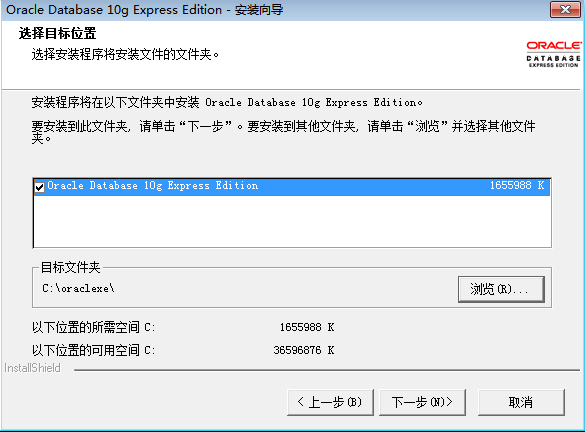Click the destination path C:\oraclexe\

[78, 288]
